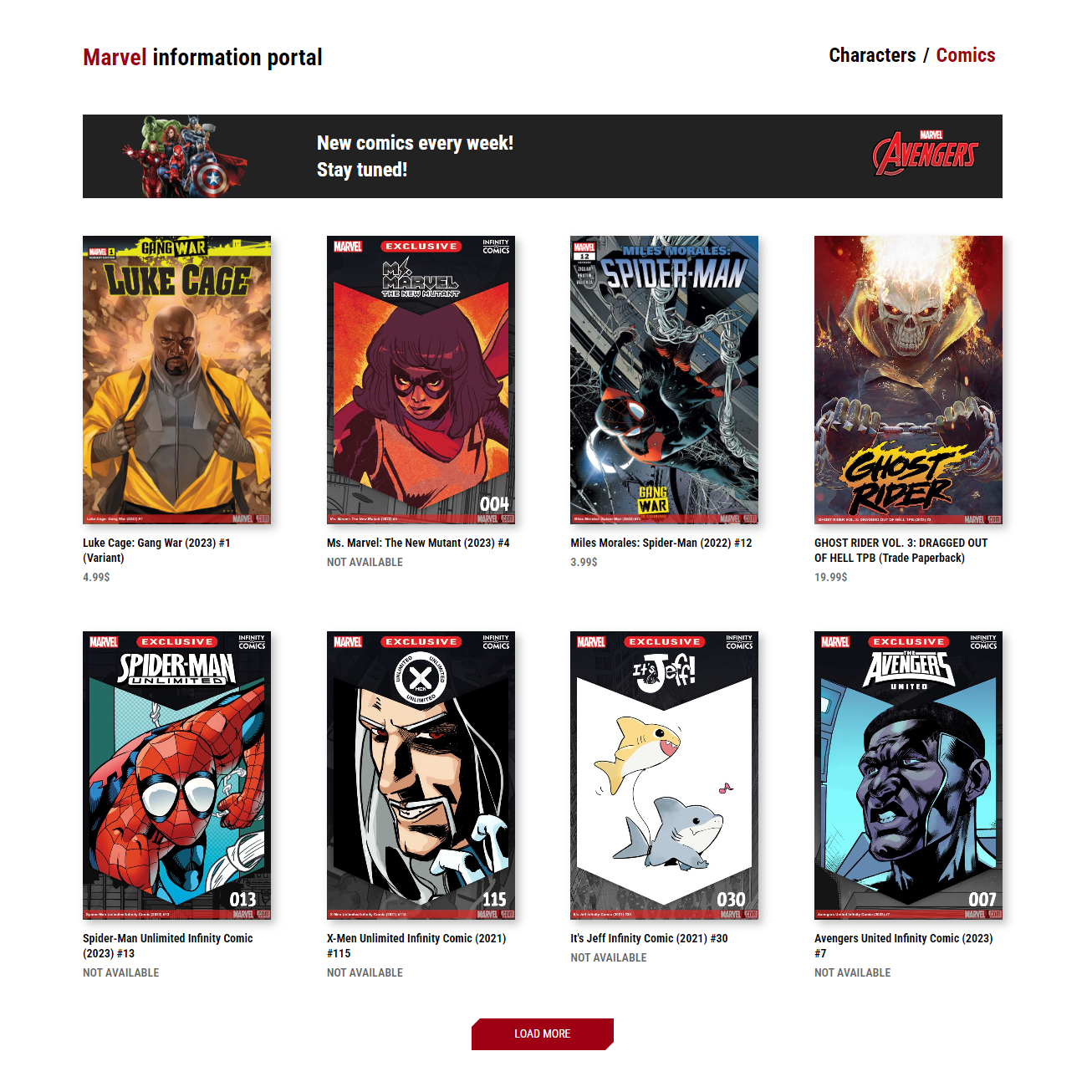This screenshot has width=1092, height=1092.
Task: Click the Avengers logo in banner
Action: click(925, 154)
